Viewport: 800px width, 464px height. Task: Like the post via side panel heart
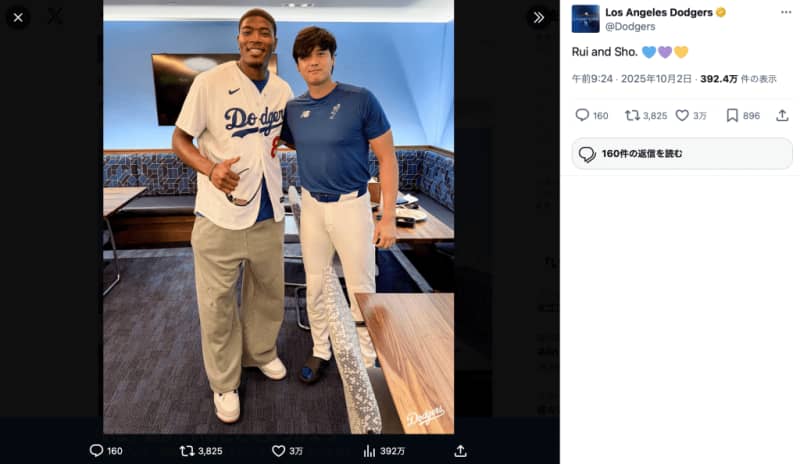pyautogui.click(x=682, y=115)
